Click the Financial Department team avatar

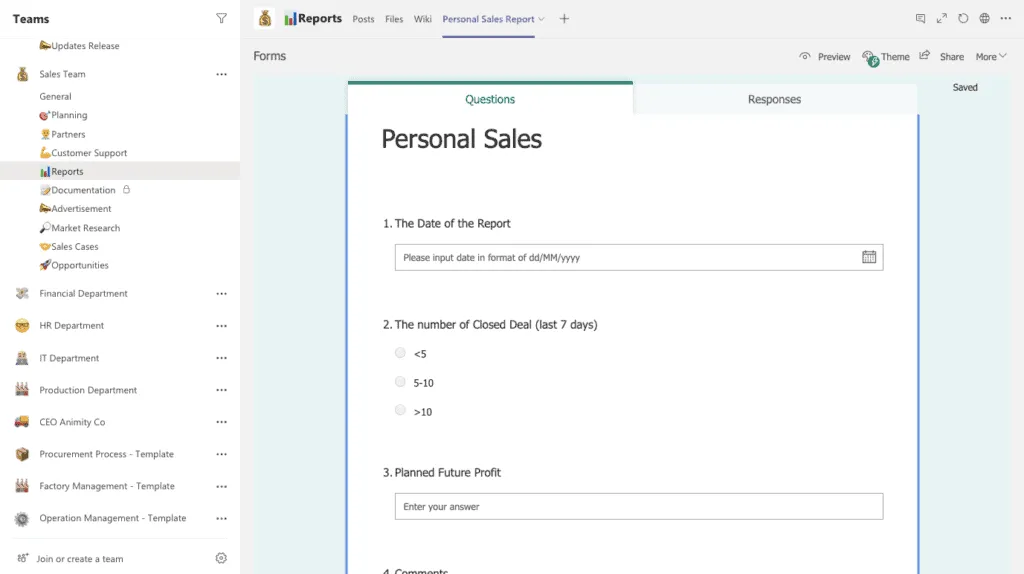[22, 293]
